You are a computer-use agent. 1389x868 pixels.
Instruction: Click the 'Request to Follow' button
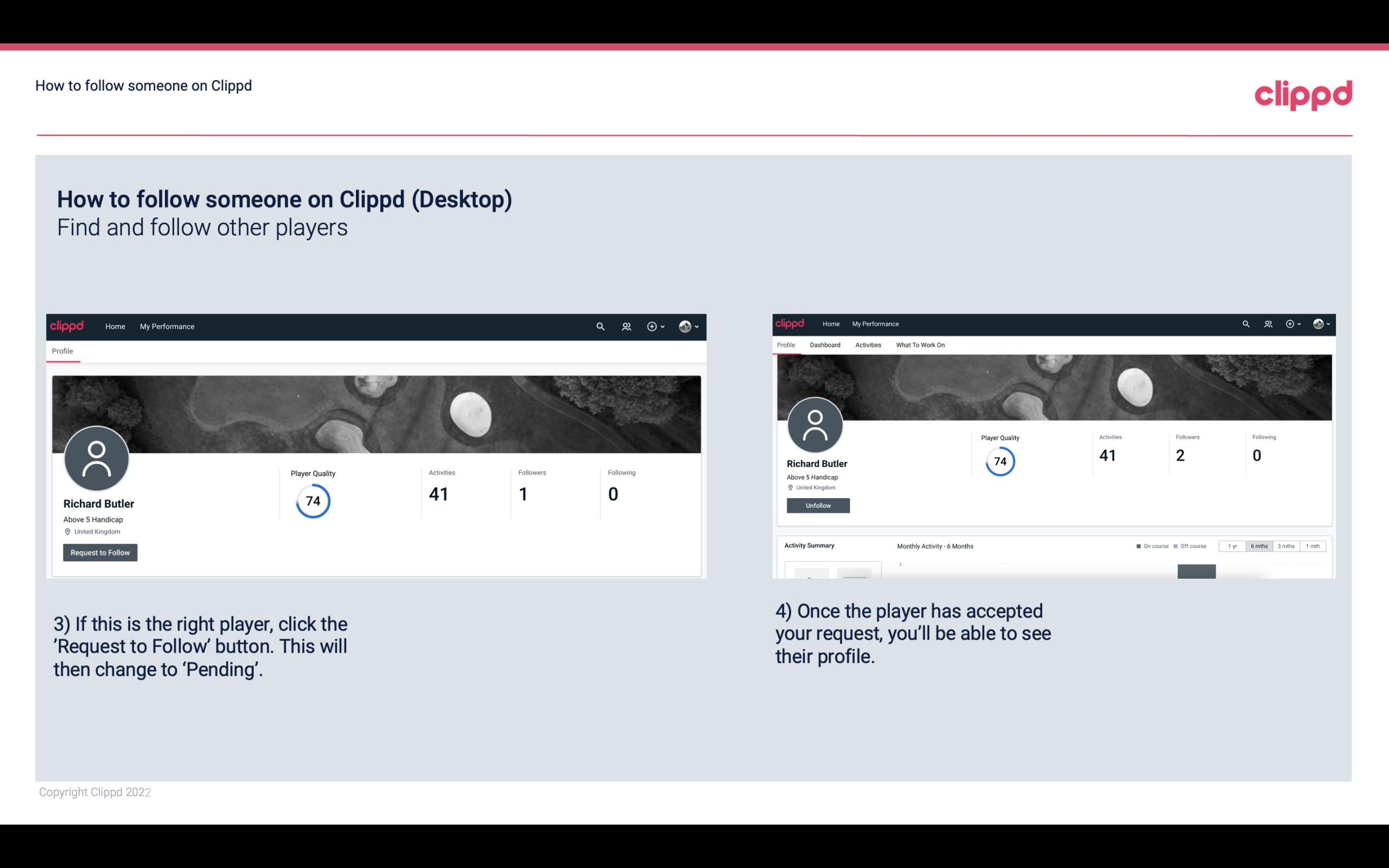tap(100, 552)
